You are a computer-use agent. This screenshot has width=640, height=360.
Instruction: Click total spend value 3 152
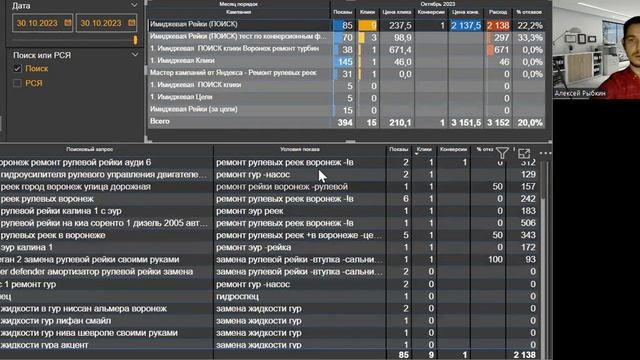coord(498,122)
